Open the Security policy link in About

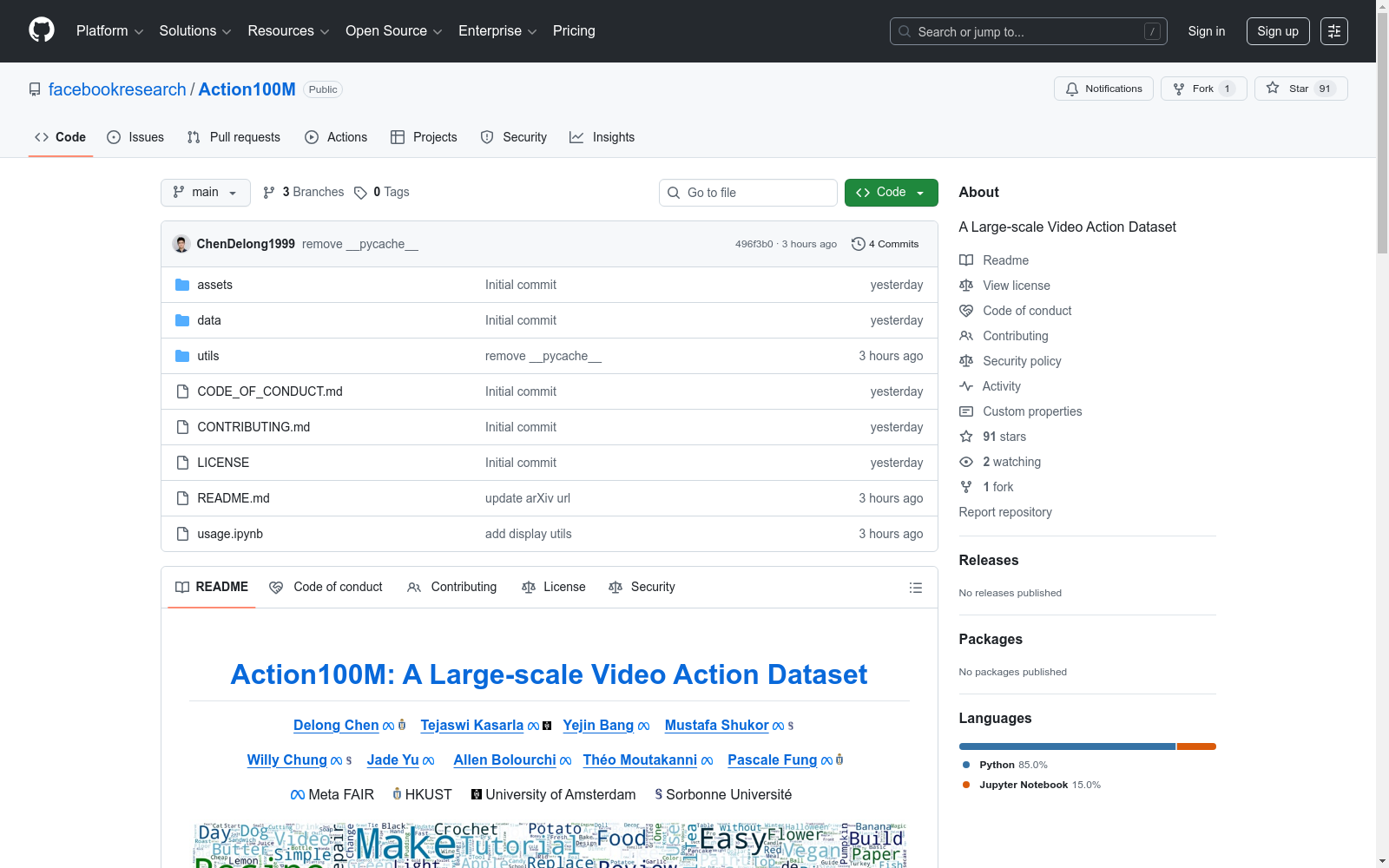tap(1022, 361)
